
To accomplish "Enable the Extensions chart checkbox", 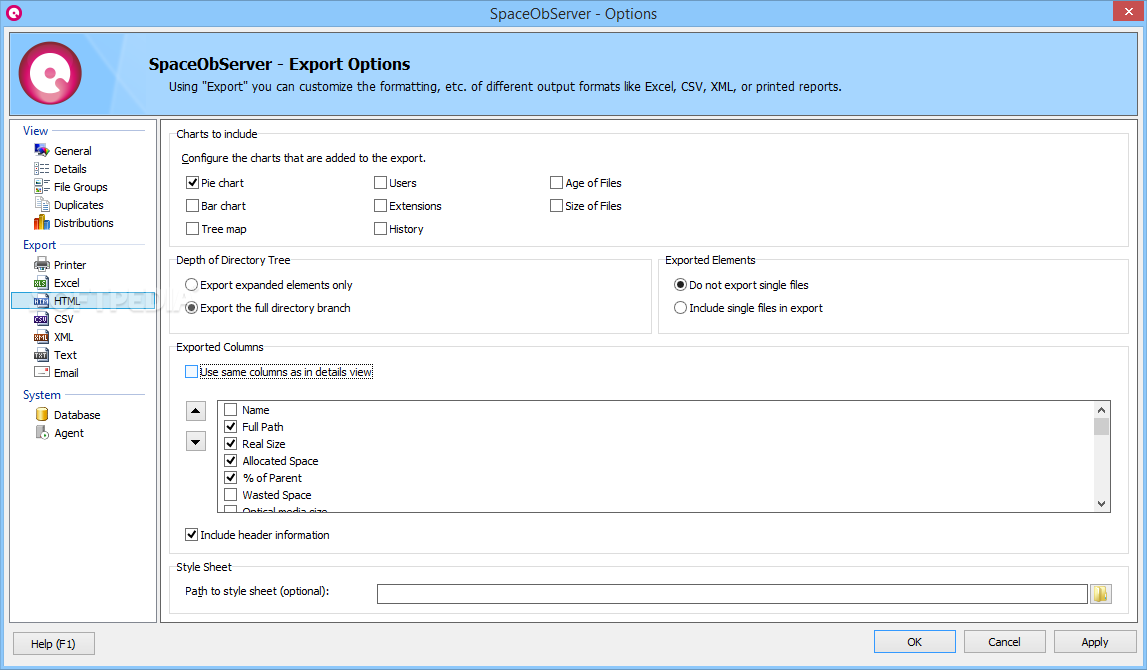I will (x=380, y=206).
